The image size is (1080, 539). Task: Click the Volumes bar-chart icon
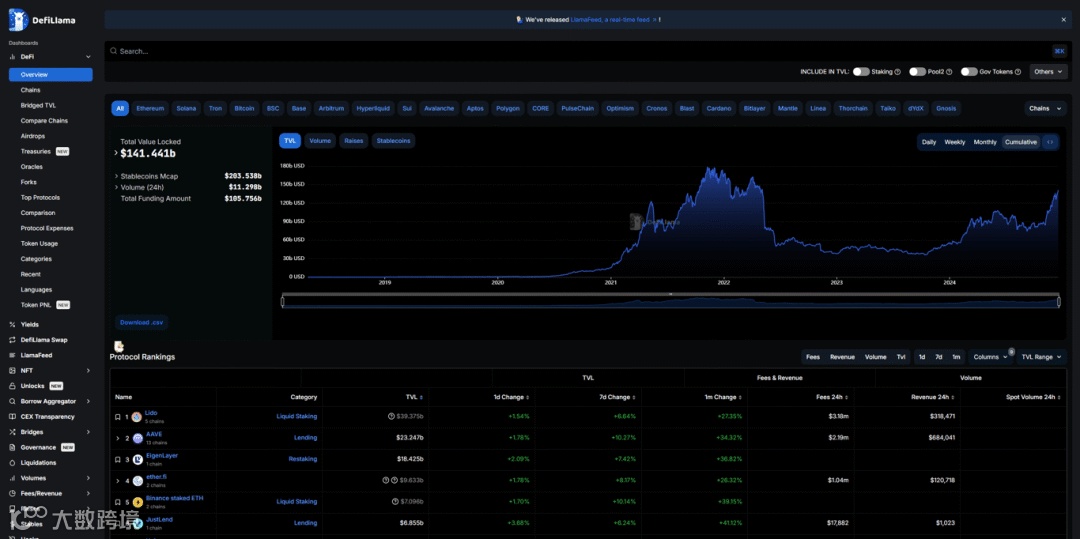12,478
